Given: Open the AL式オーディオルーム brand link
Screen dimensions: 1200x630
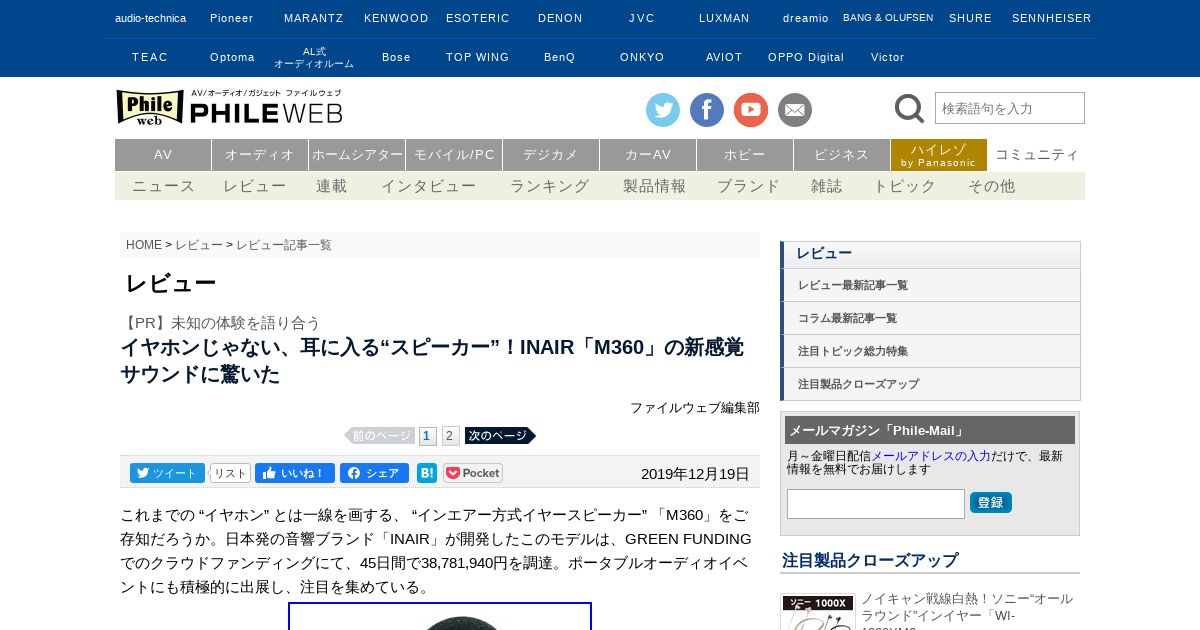Looking at the screenshot, I should [314, 57].
